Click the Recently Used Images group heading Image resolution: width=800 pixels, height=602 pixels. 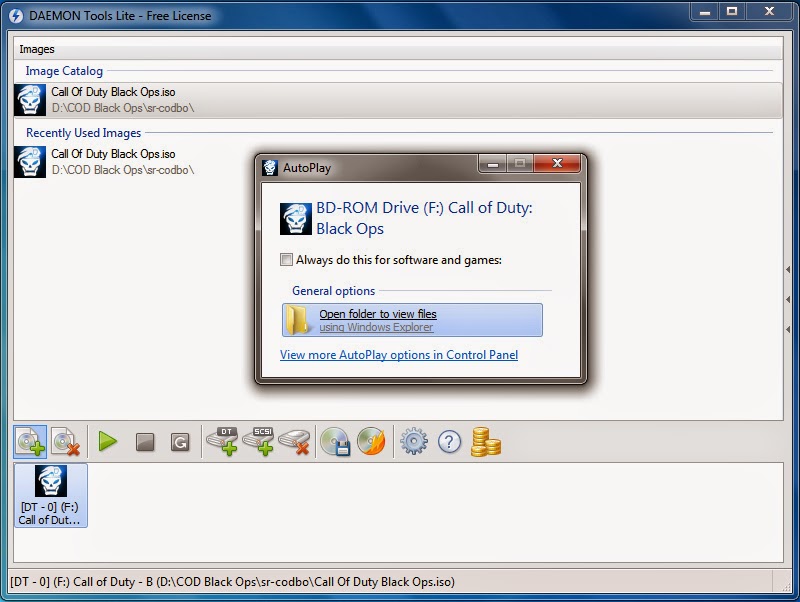(x=84, y=133)
